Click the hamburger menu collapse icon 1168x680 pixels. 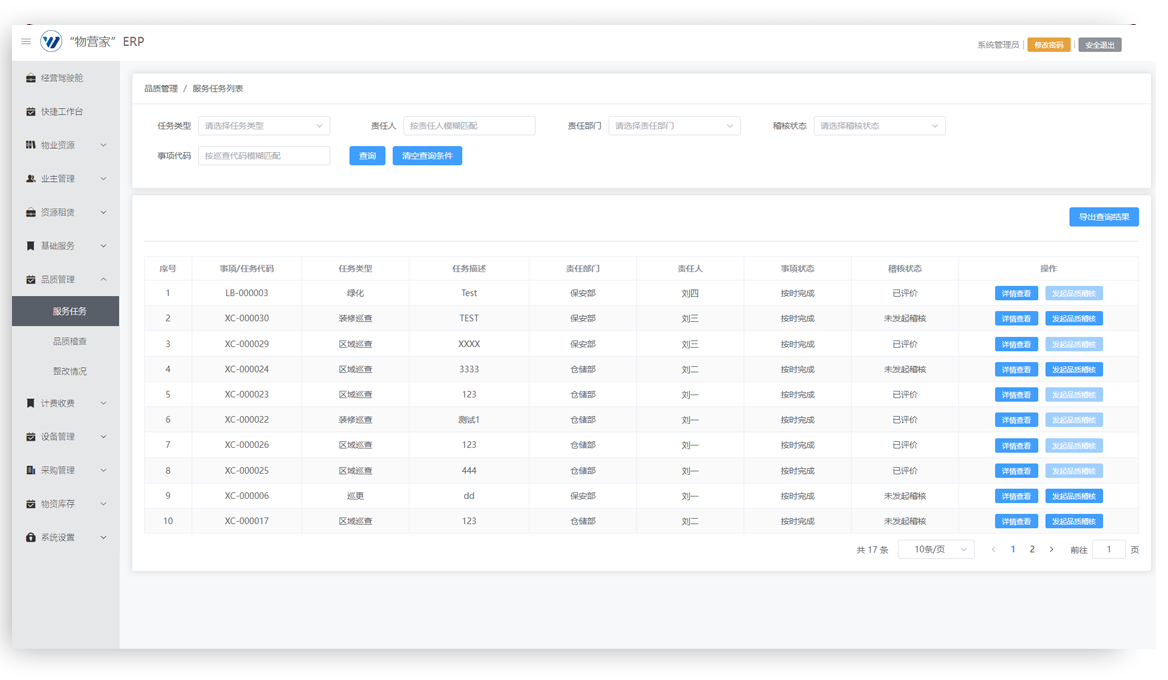click(26, 41)
